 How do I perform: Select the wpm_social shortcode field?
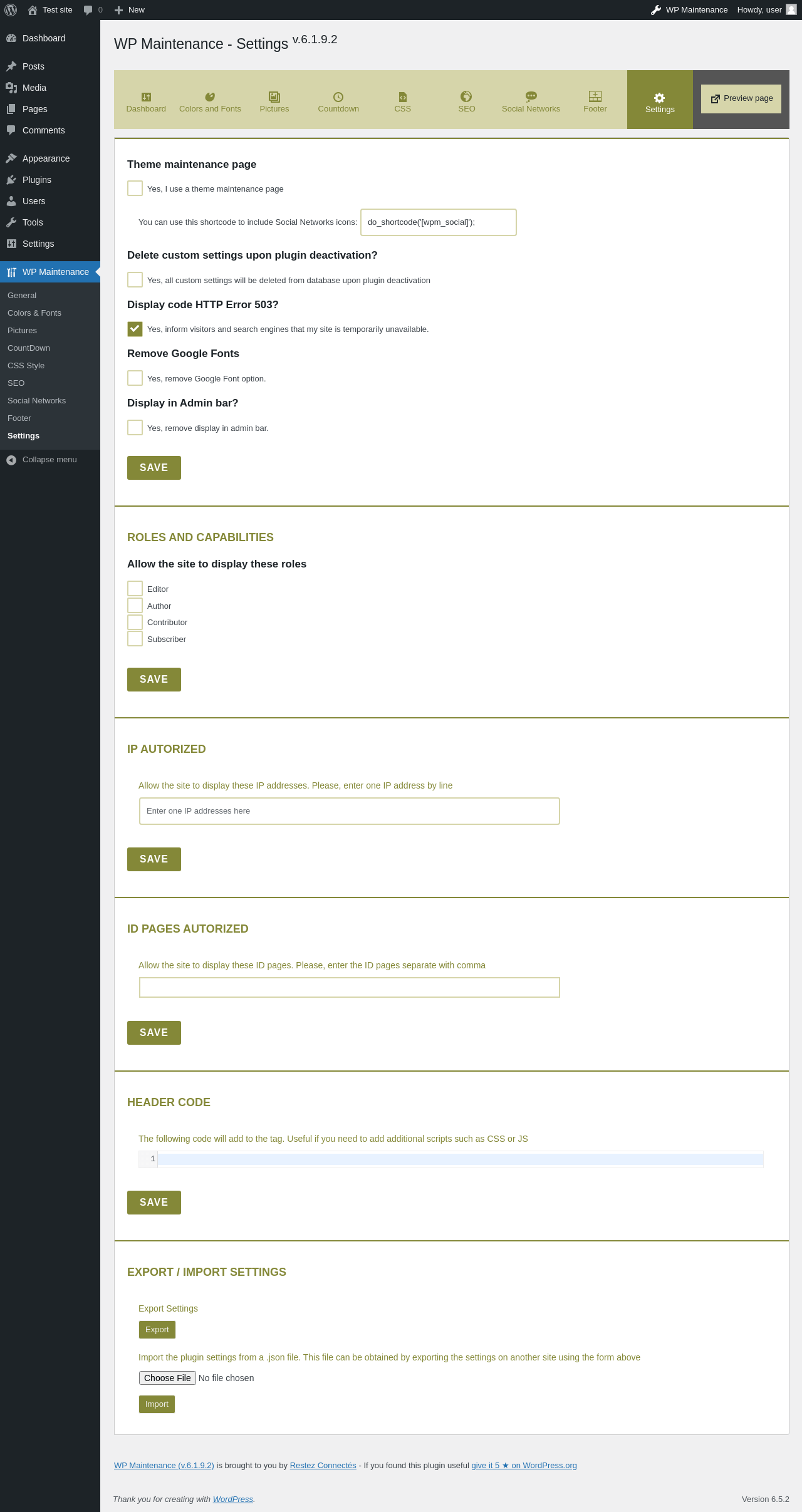[439, 222]
